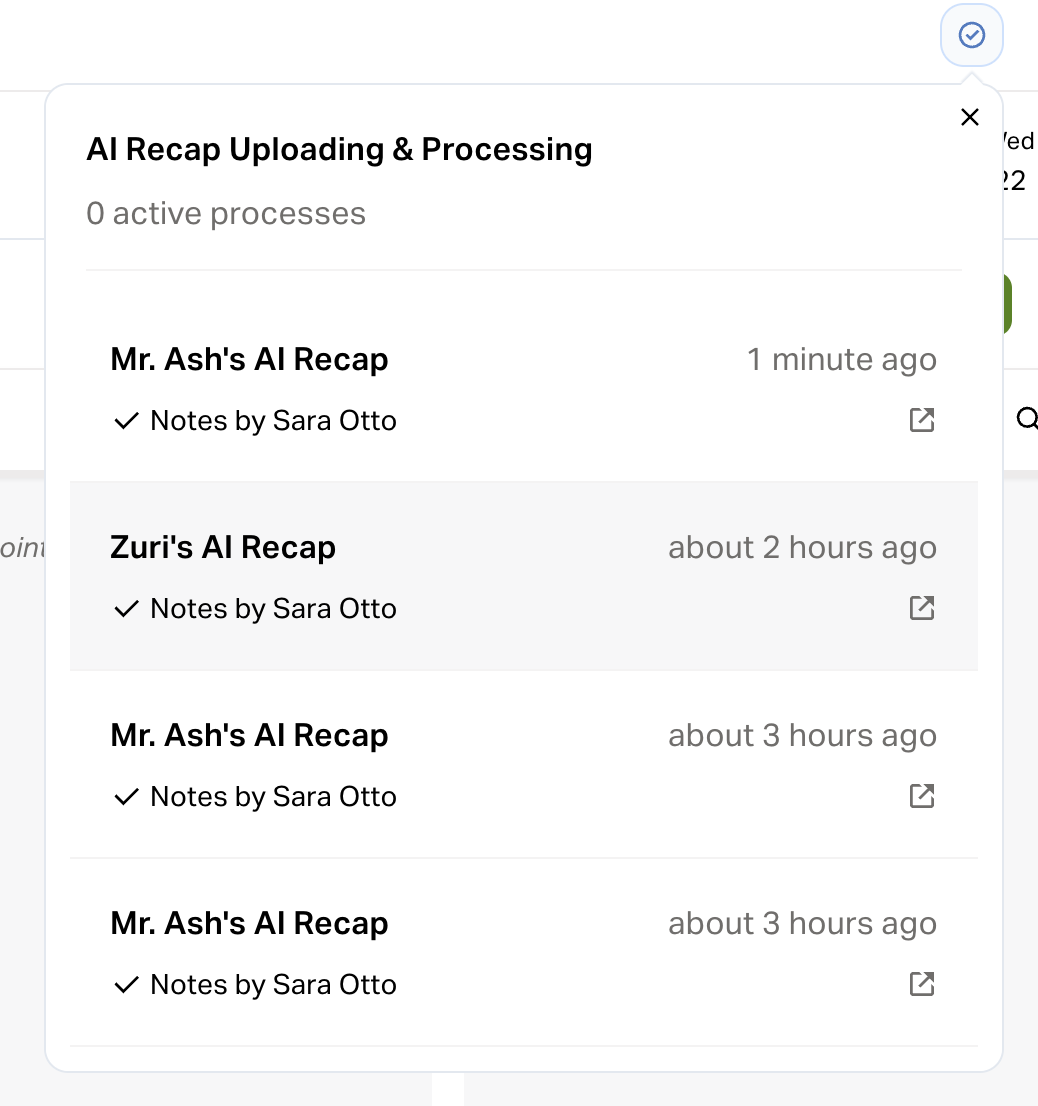Image resolution: width=1038 pixels, height=1106 pixels.
Task: Click the "about 2 hours ago" timestamp
Action: [802, 548]
